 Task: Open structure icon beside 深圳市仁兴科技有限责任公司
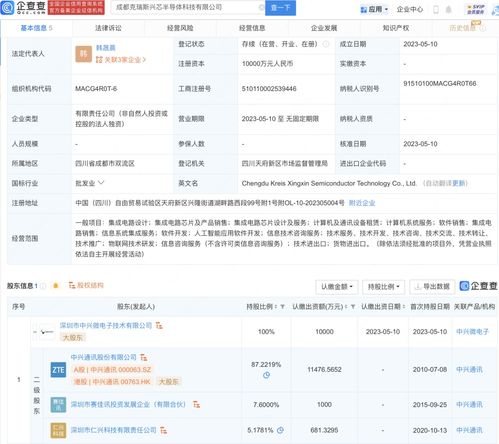point(163,430)
